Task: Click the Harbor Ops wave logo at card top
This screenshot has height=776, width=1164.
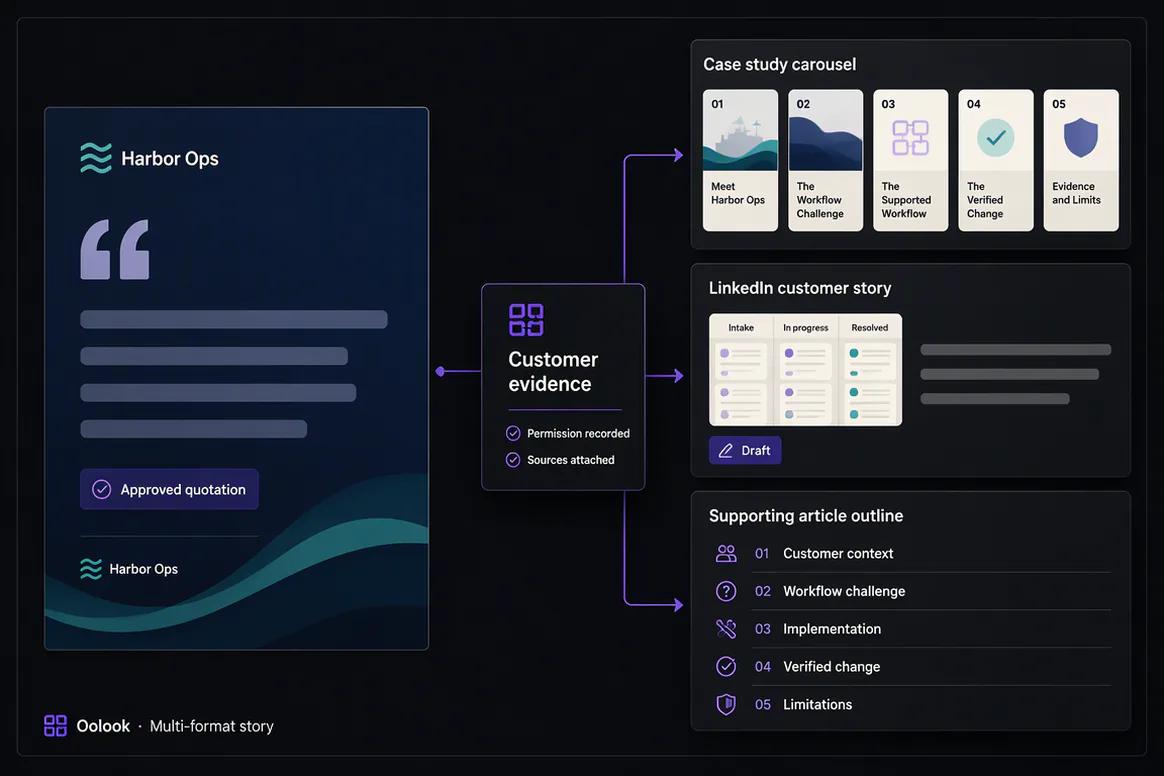Action: click(96, 158)
